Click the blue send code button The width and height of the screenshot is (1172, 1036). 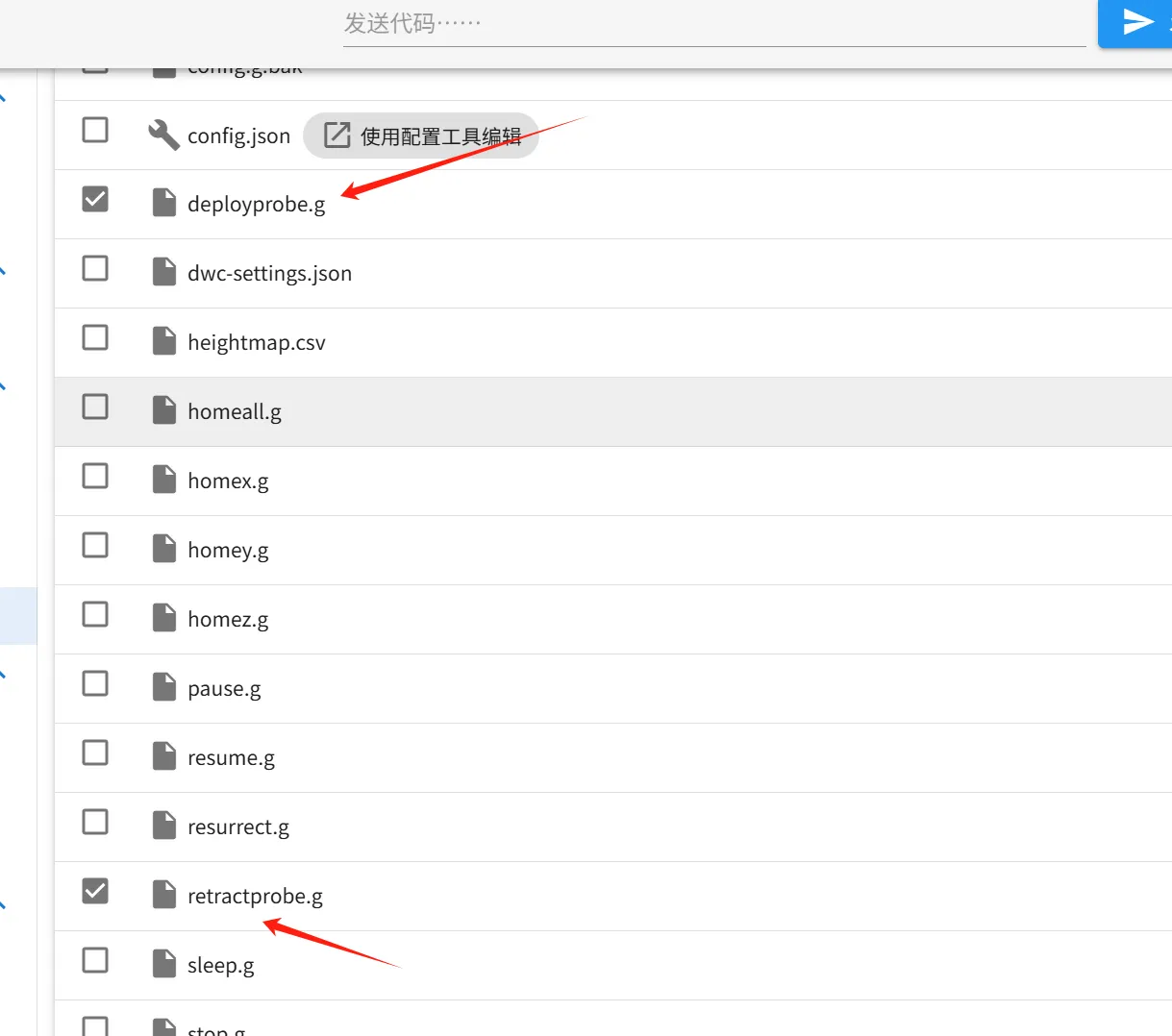tap(1136, 22)
